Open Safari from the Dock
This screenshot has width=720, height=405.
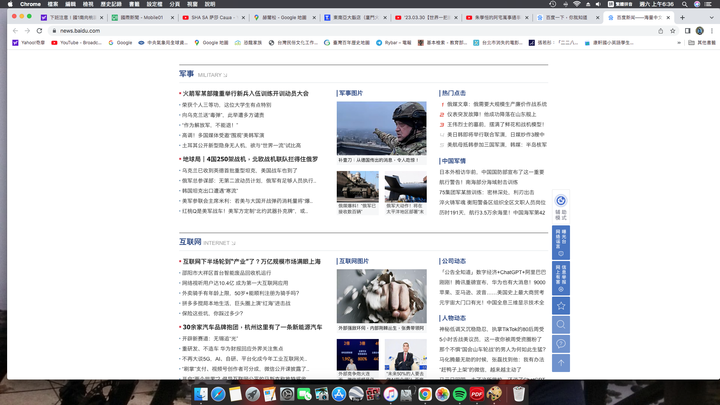click(218, 394)
